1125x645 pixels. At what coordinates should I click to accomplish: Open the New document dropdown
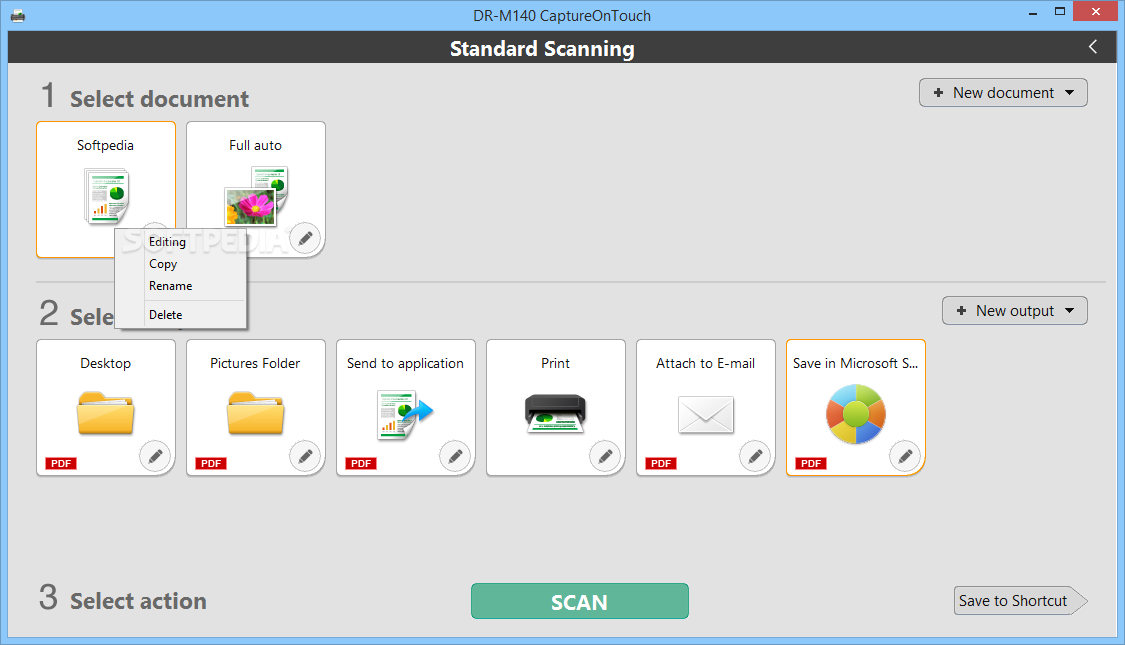[1003, 93]
